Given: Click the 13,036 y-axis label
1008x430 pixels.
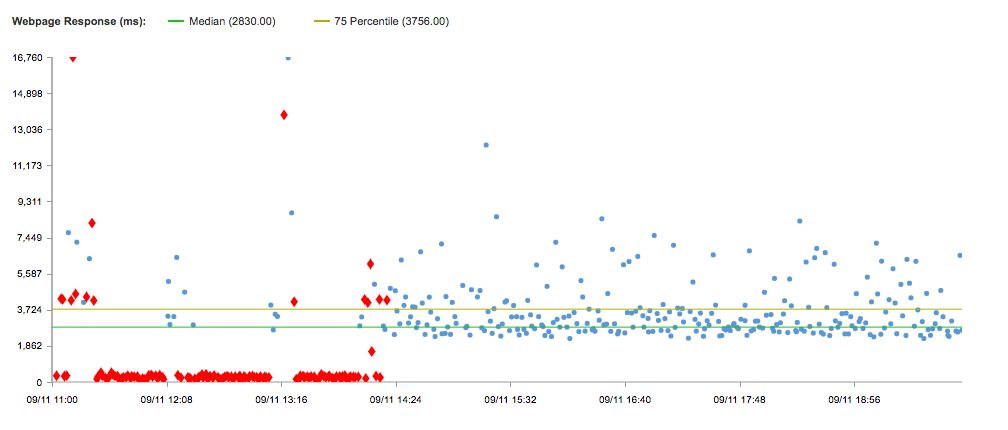Looking at the screenshot, I should (x=28, y=129).
